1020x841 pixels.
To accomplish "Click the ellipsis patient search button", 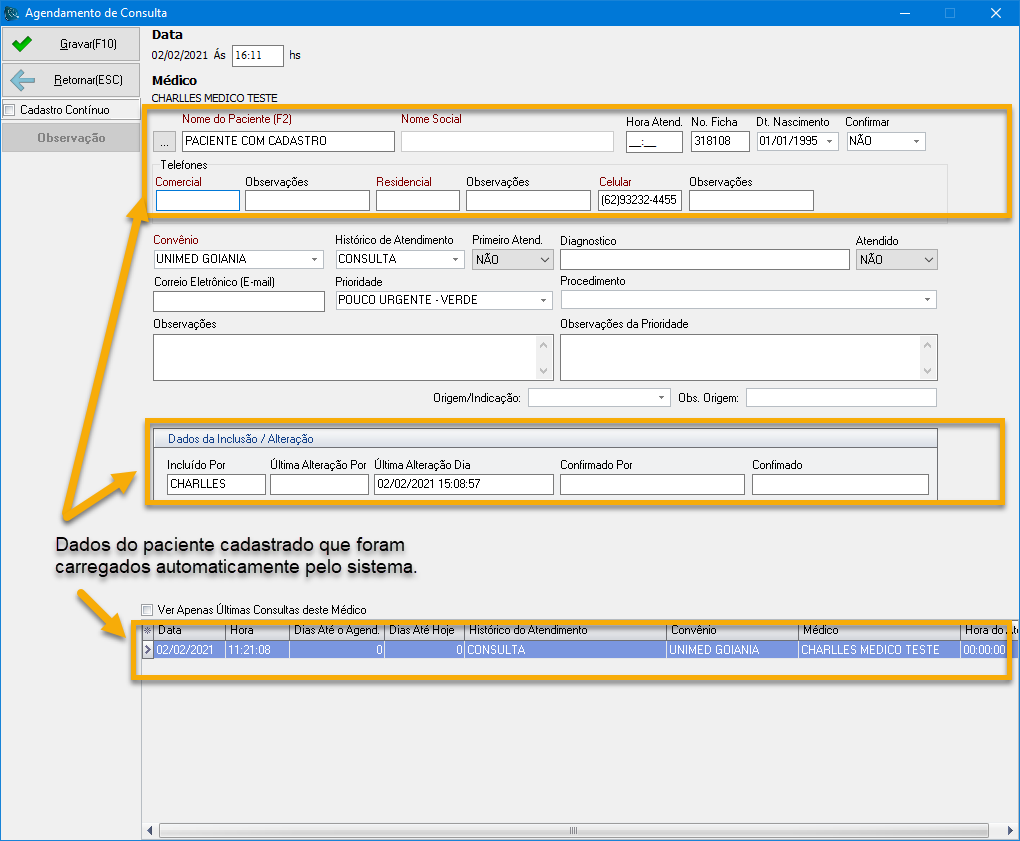I will click(165, 142).
